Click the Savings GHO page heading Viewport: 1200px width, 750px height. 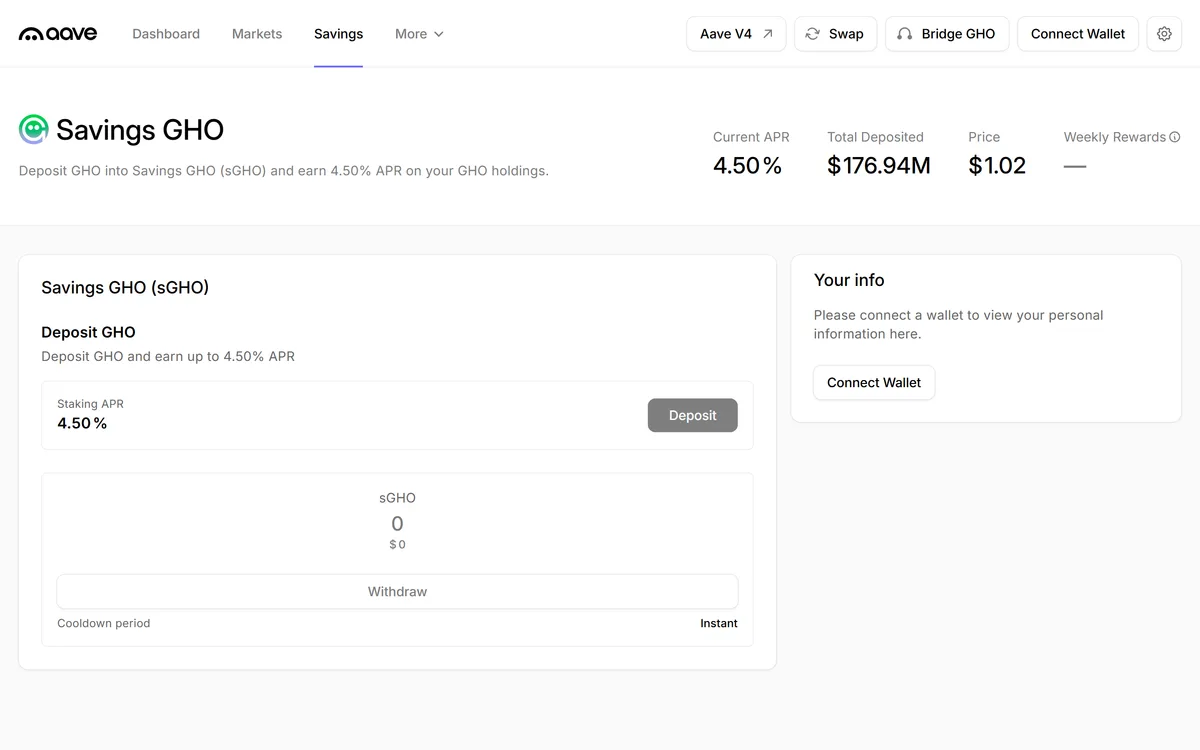(x=140, y=129)
